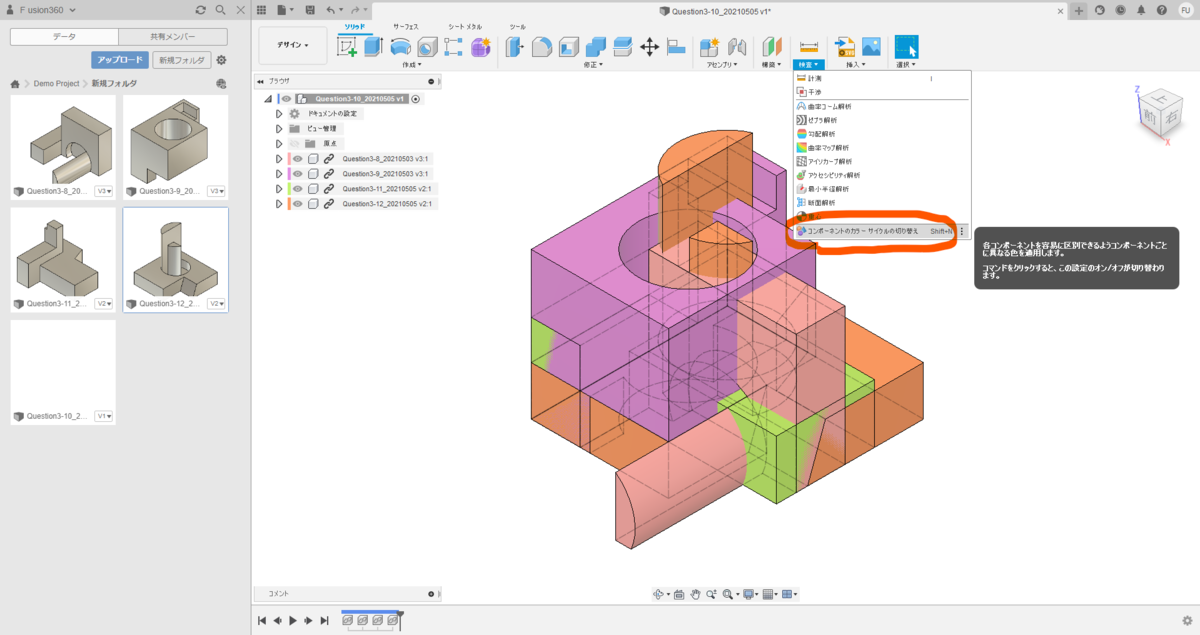Screen dimensions: 1200x635
Task: Expand the Question3-12_20210505 tree node
Action: click(x=280, y=204)
